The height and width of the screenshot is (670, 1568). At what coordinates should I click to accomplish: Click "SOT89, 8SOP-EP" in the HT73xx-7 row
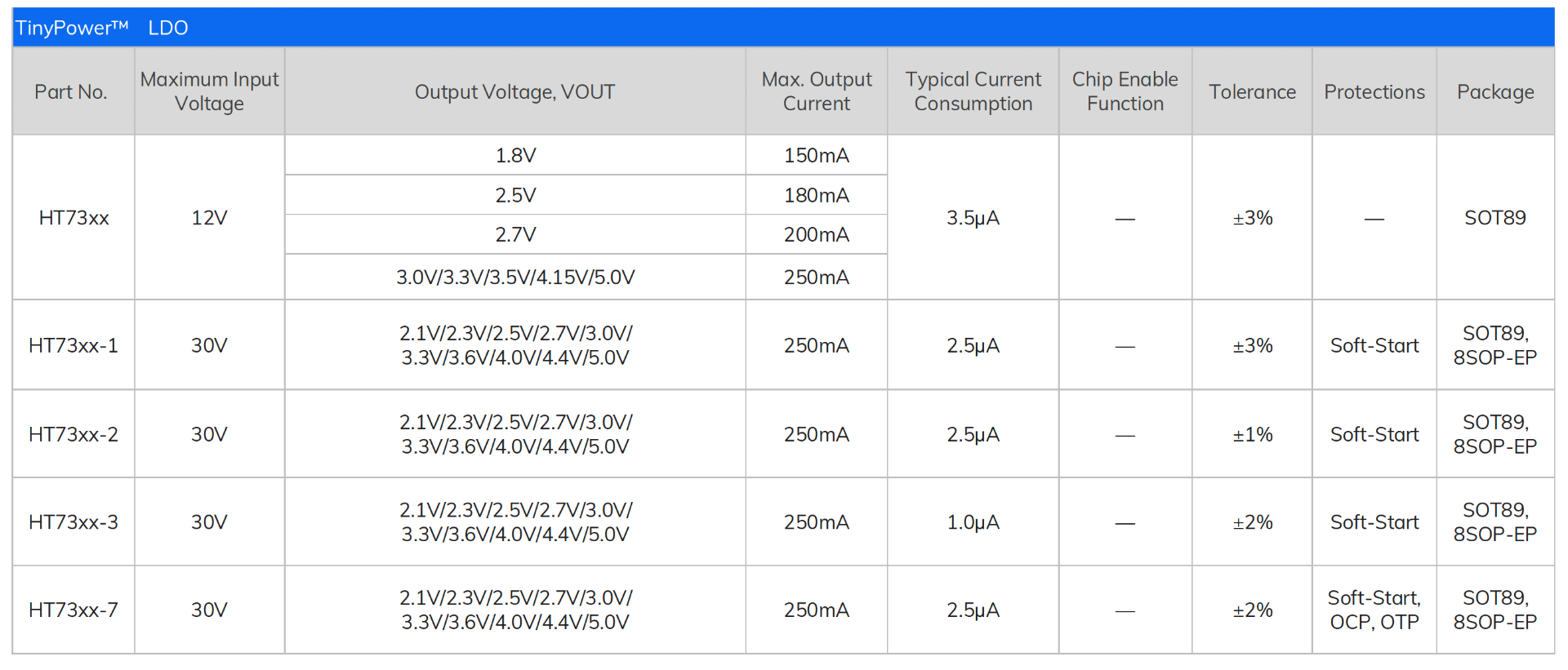click(x=1495, y=610)
